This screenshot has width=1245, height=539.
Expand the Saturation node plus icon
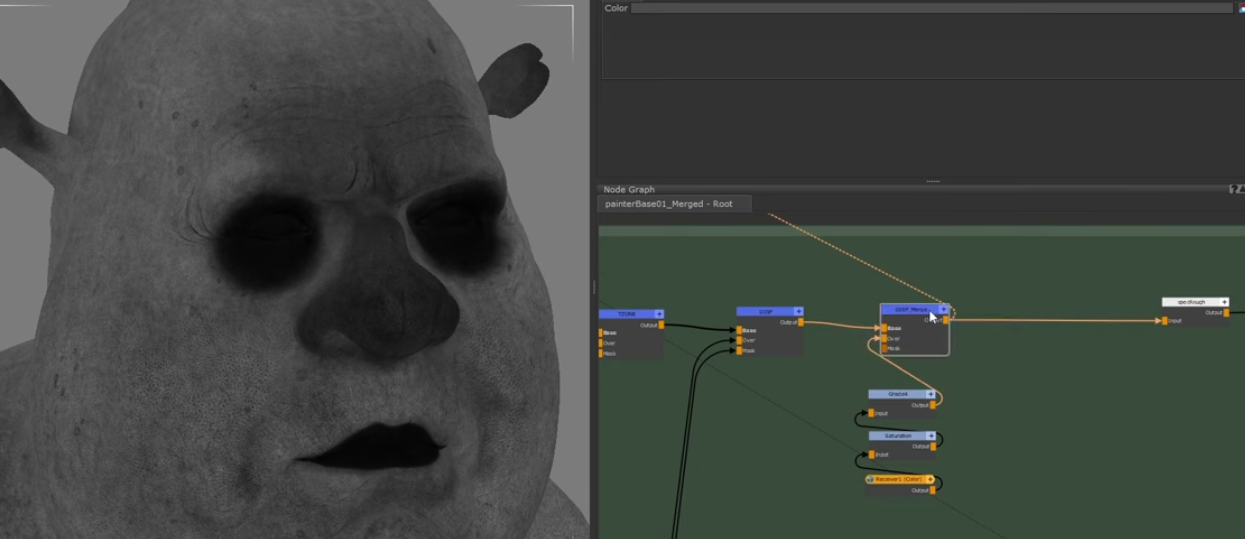(931, 436)
